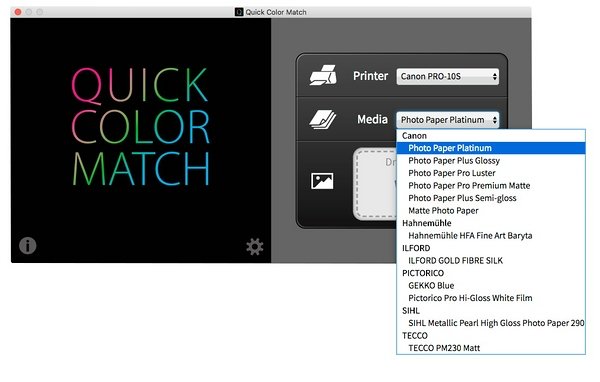Close the Quick Color Match window
The height and width of the screenshot is (382, 600).
(18, 12)
